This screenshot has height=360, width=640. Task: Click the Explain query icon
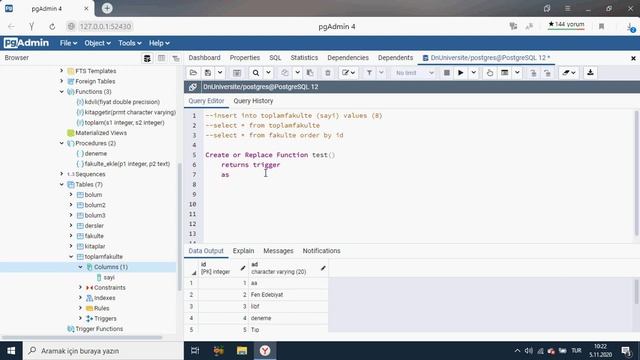[490, 73]
